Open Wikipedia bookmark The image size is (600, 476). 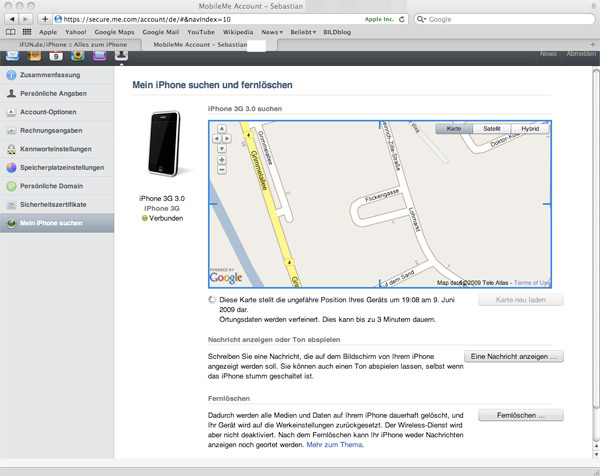point(238,32)
